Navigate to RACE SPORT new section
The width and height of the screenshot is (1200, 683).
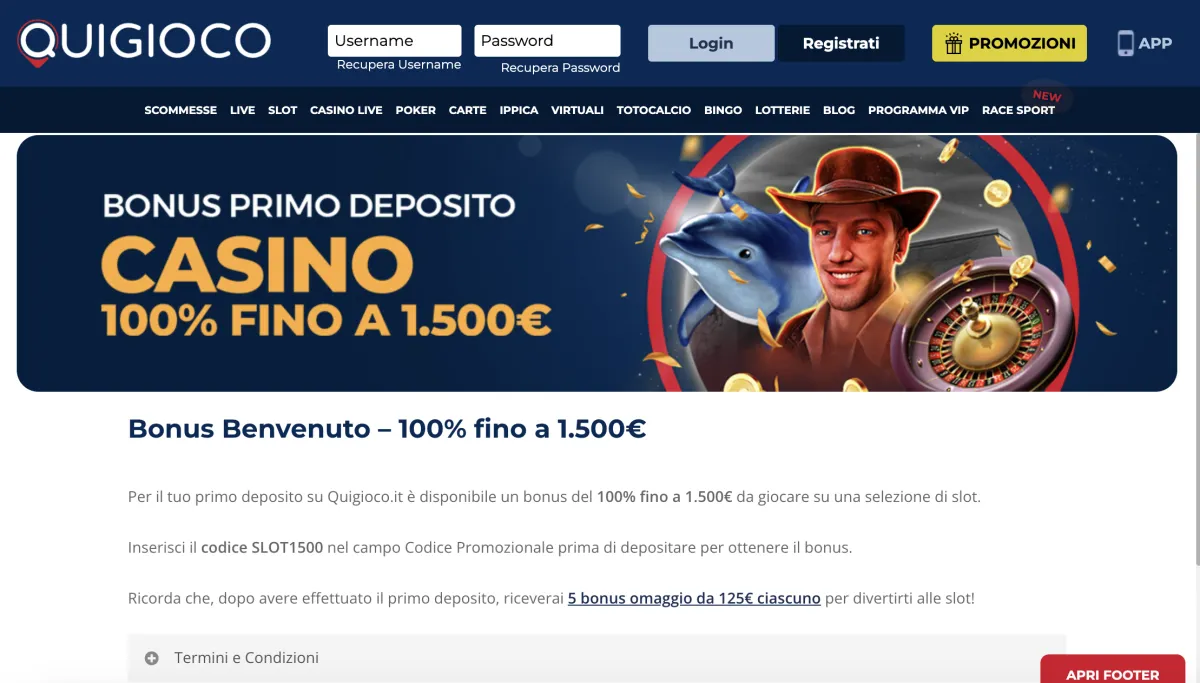pyautogui.click(x=1018, y=110)
